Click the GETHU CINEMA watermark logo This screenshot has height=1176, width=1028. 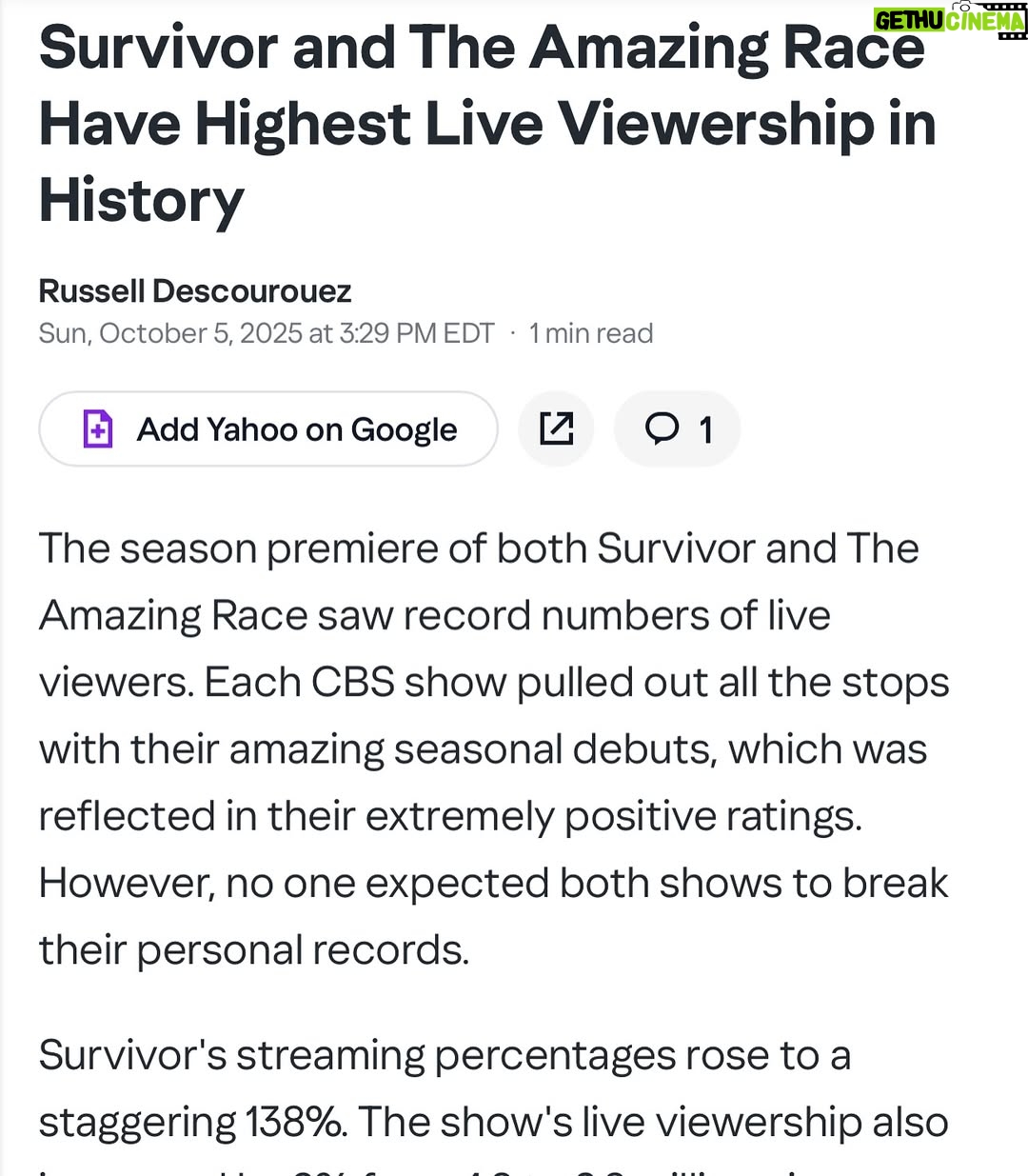pyautogui.click(x=950, y=20)
